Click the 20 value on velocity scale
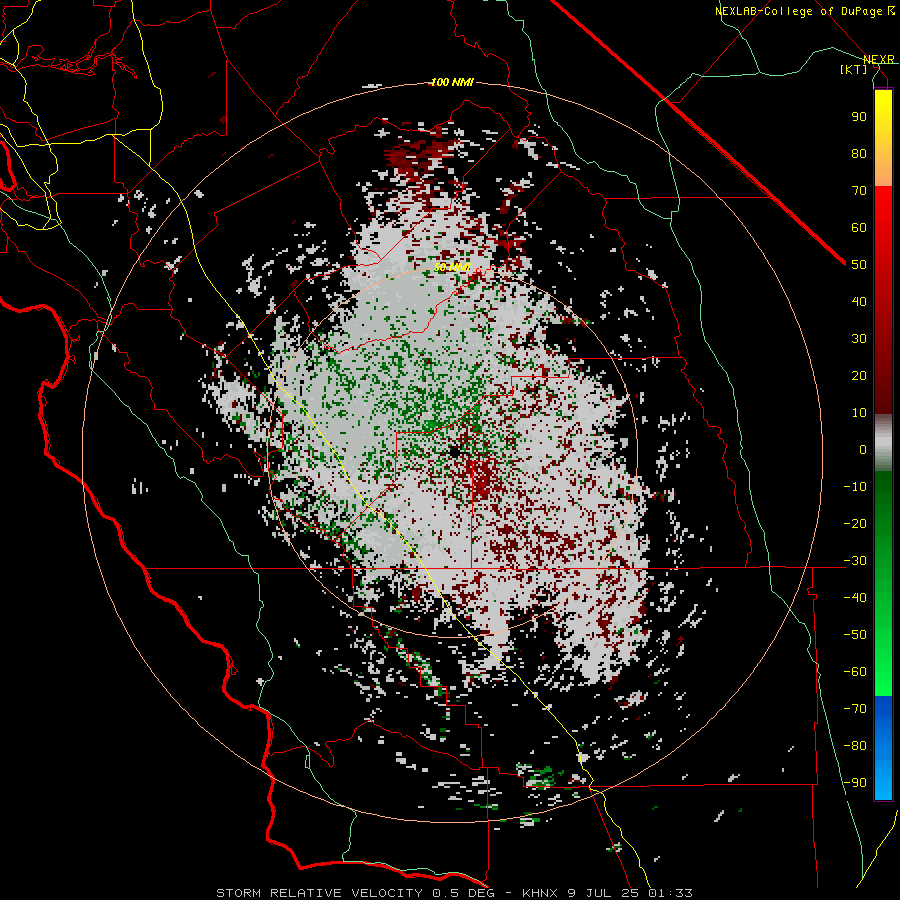 tap(859, 376)
